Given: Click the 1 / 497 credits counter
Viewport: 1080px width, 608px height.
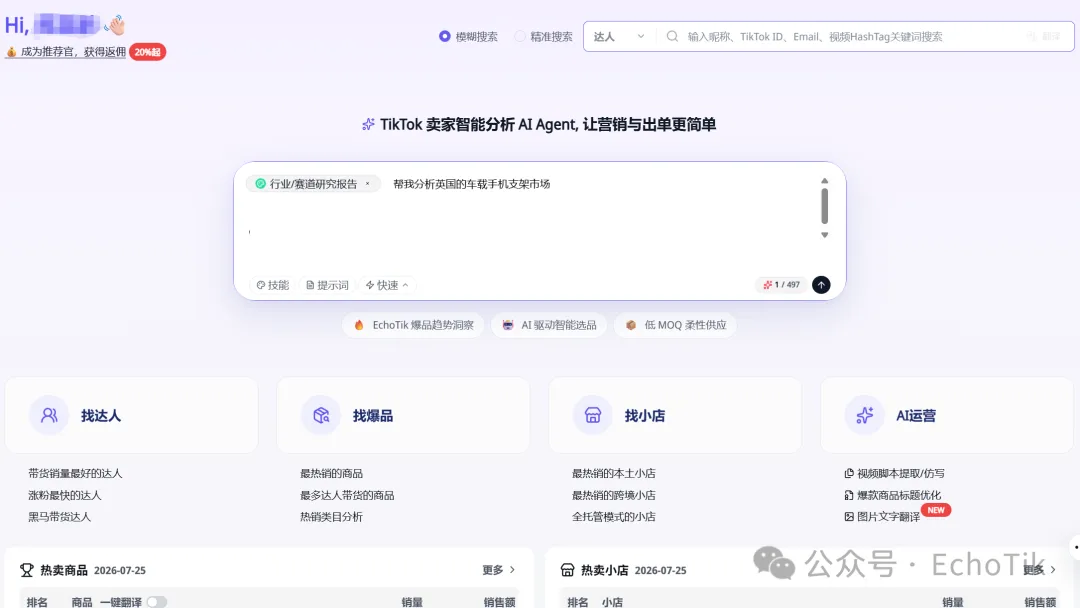Looking at the screenshot, I should pyautogui.click(x=782, y=285).
